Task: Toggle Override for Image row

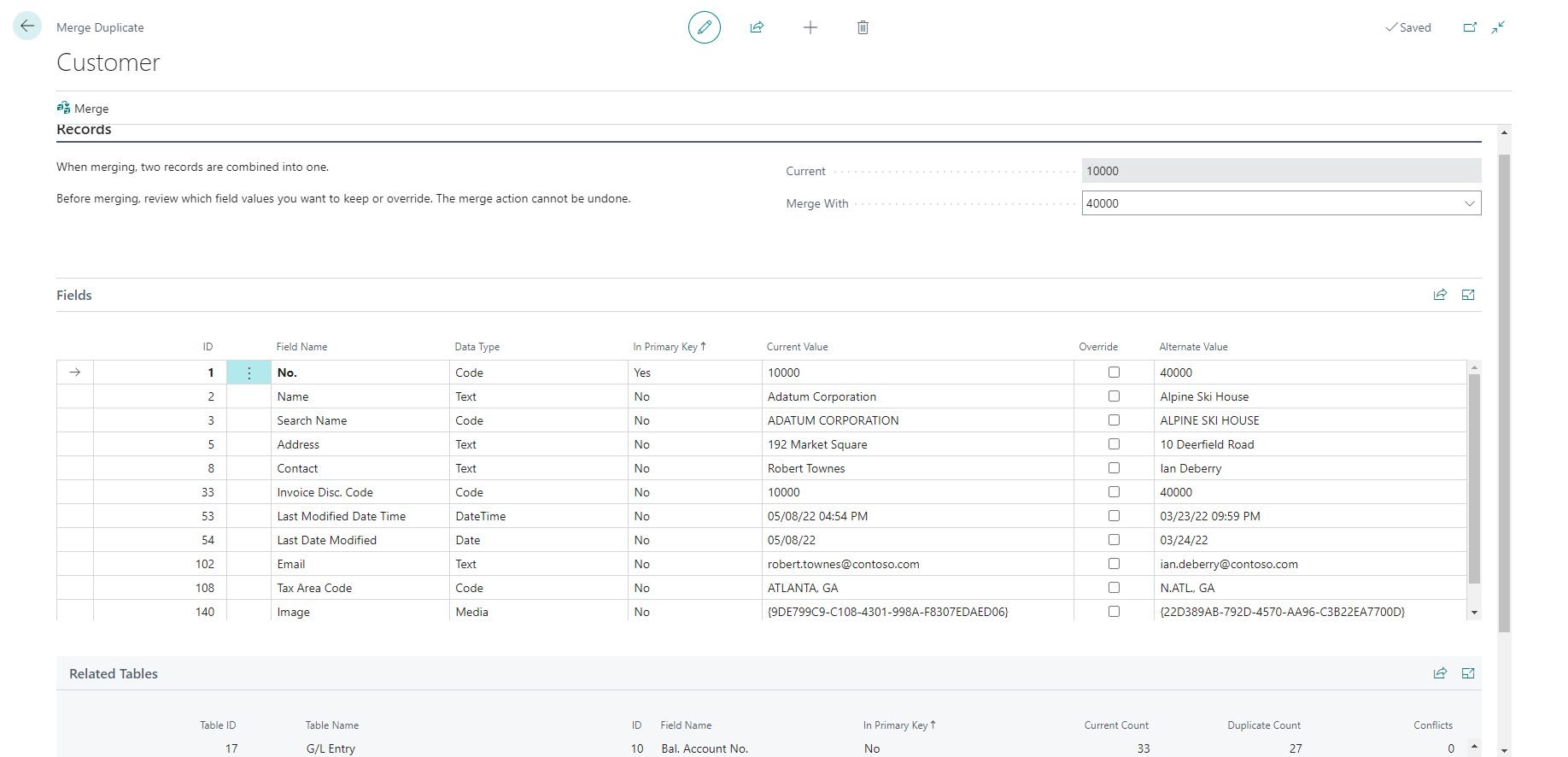Action: [1114, 612]
